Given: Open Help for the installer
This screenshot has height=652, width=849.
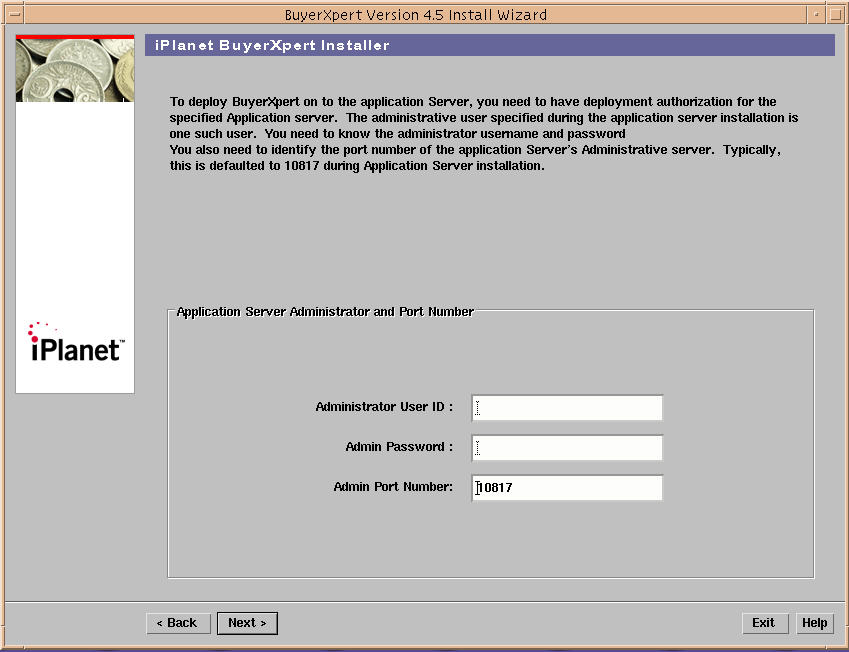Looking at the screenshot, I should click(814, 623).
